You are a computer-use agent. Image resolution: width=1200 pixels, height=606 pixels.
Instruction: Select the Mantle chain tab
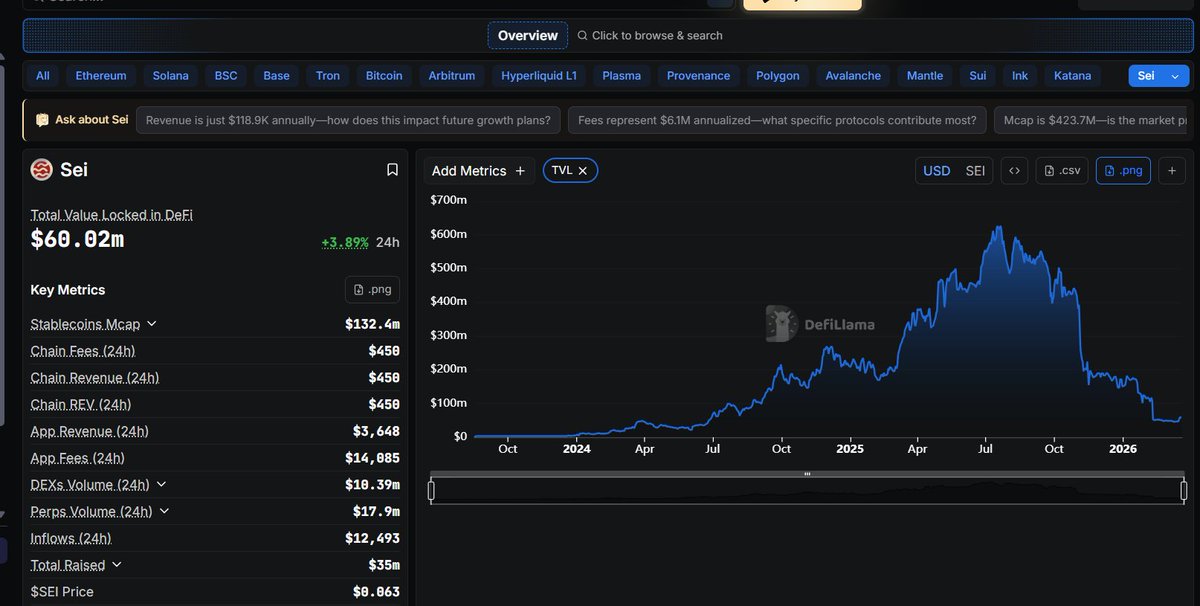tap(925, 76)
